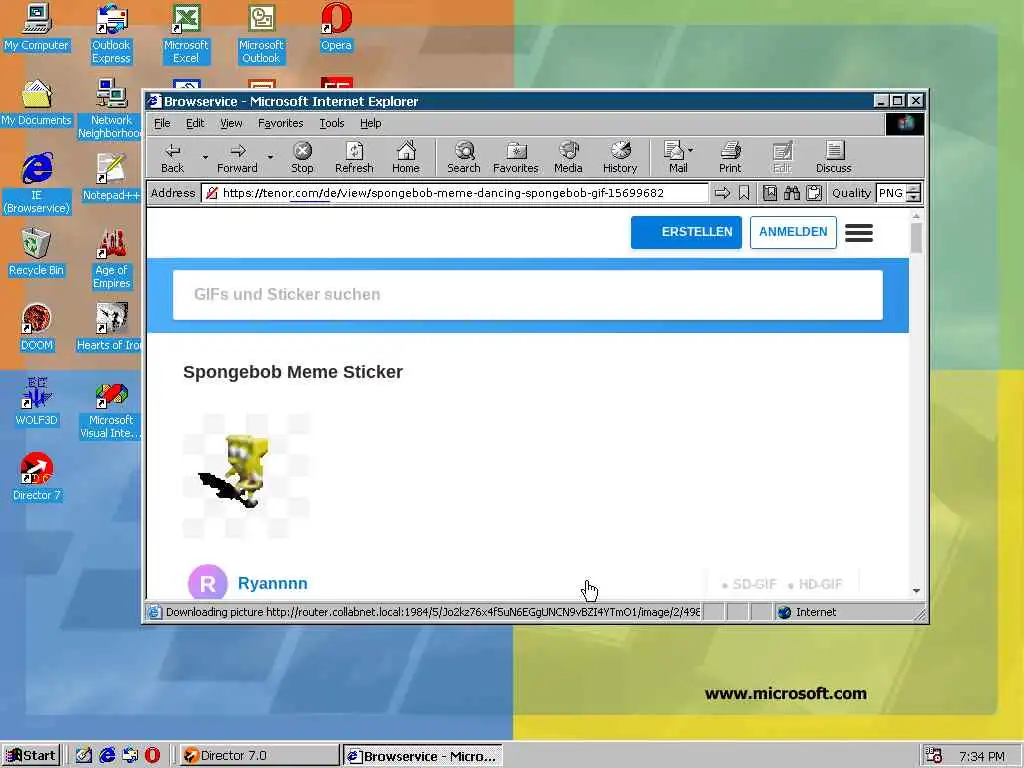Open the Favorites toolbar button
This screenshot has height=768, width=1024.
coord(515,157)
